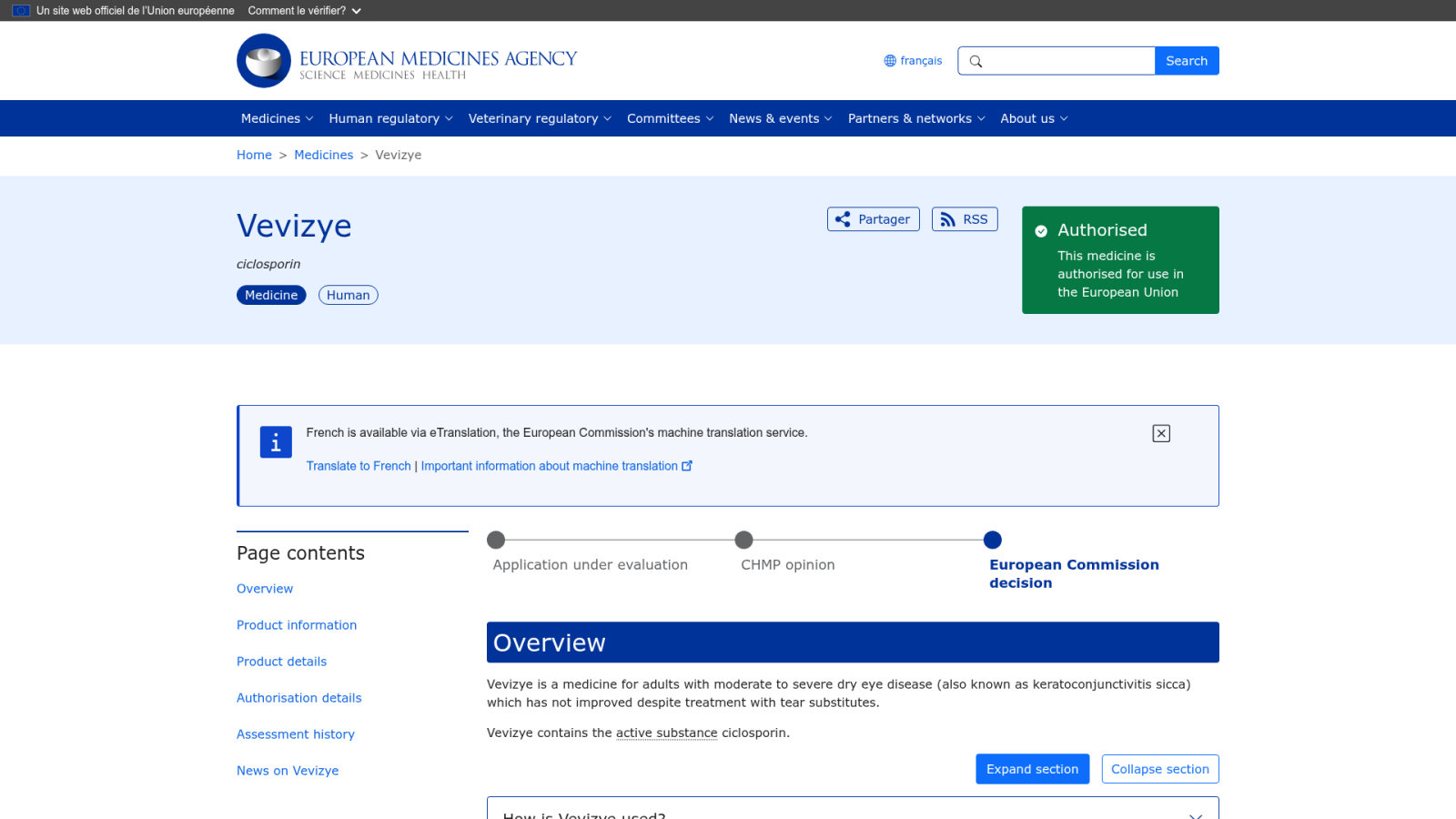Open the RSS feed button

965,219
